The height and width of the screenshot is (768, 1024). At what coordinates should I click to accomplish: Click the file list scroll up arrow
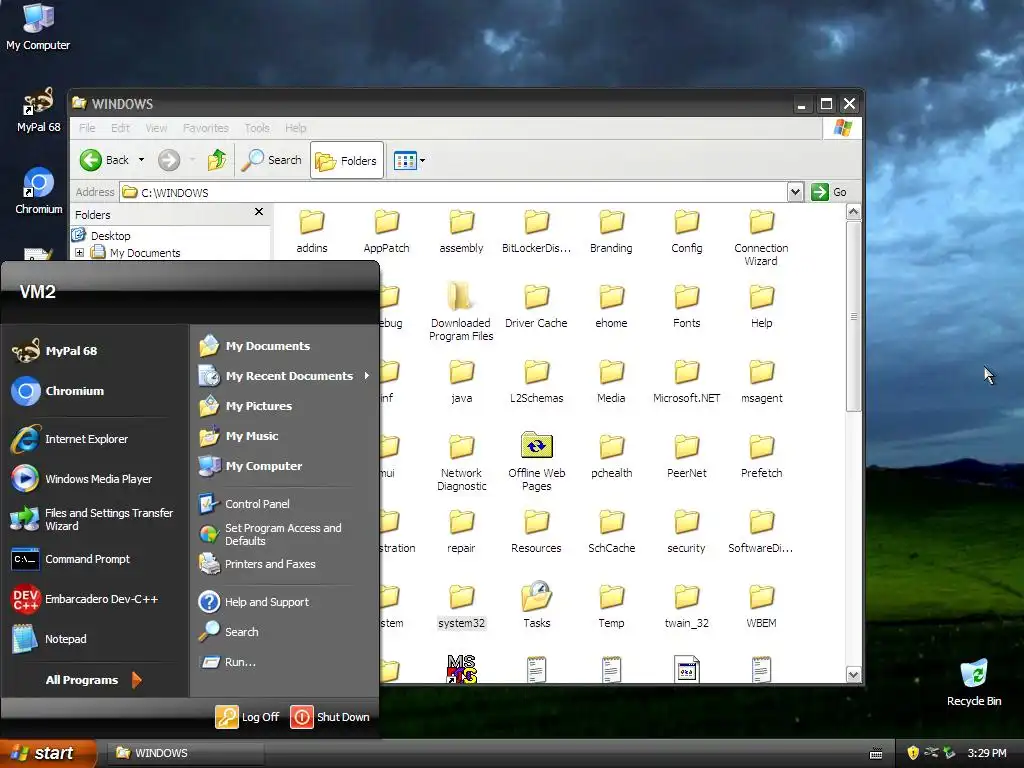click(853, 212)
